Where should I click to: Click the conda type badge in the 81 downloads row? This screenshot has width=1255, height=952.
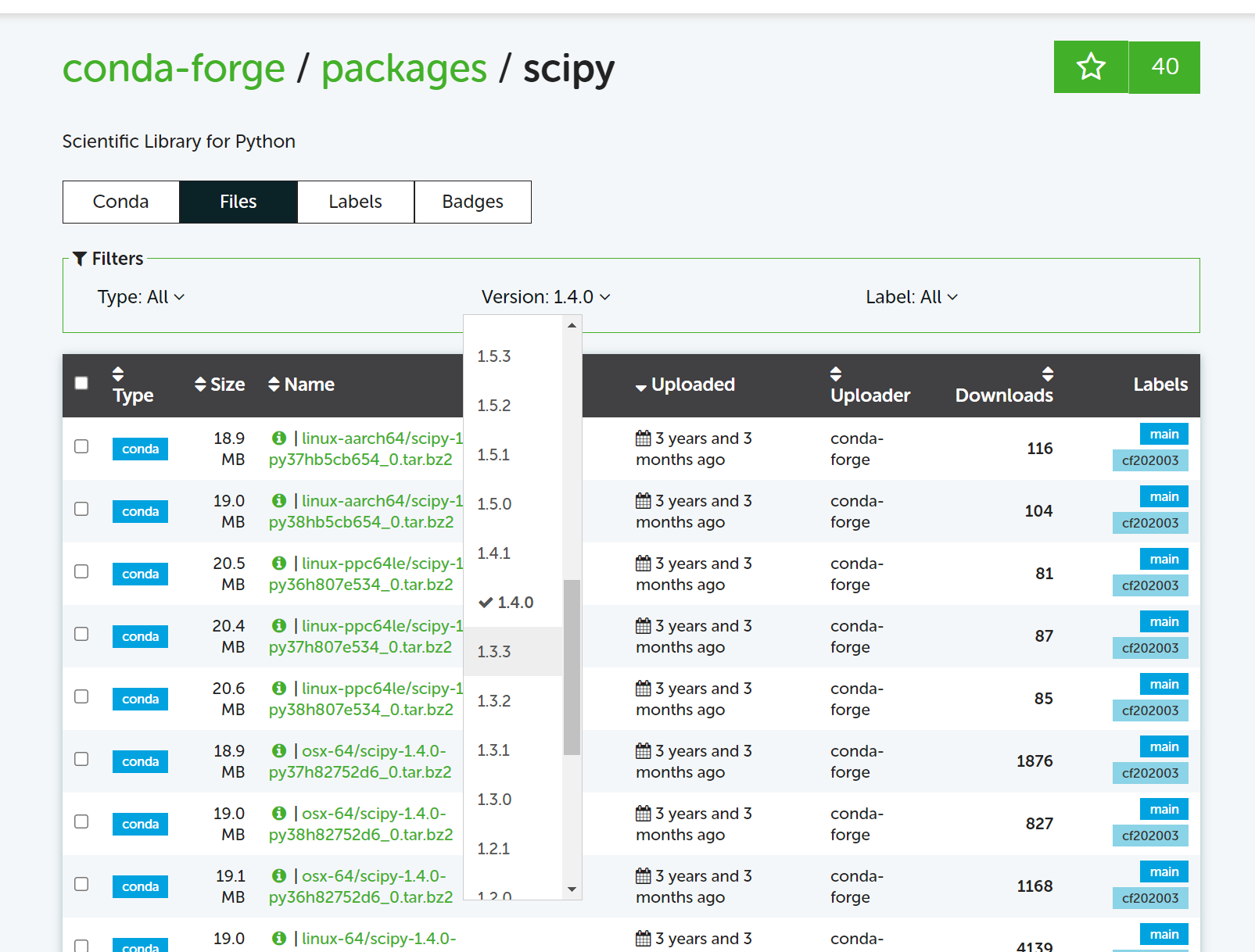click(x=140, y=574)
